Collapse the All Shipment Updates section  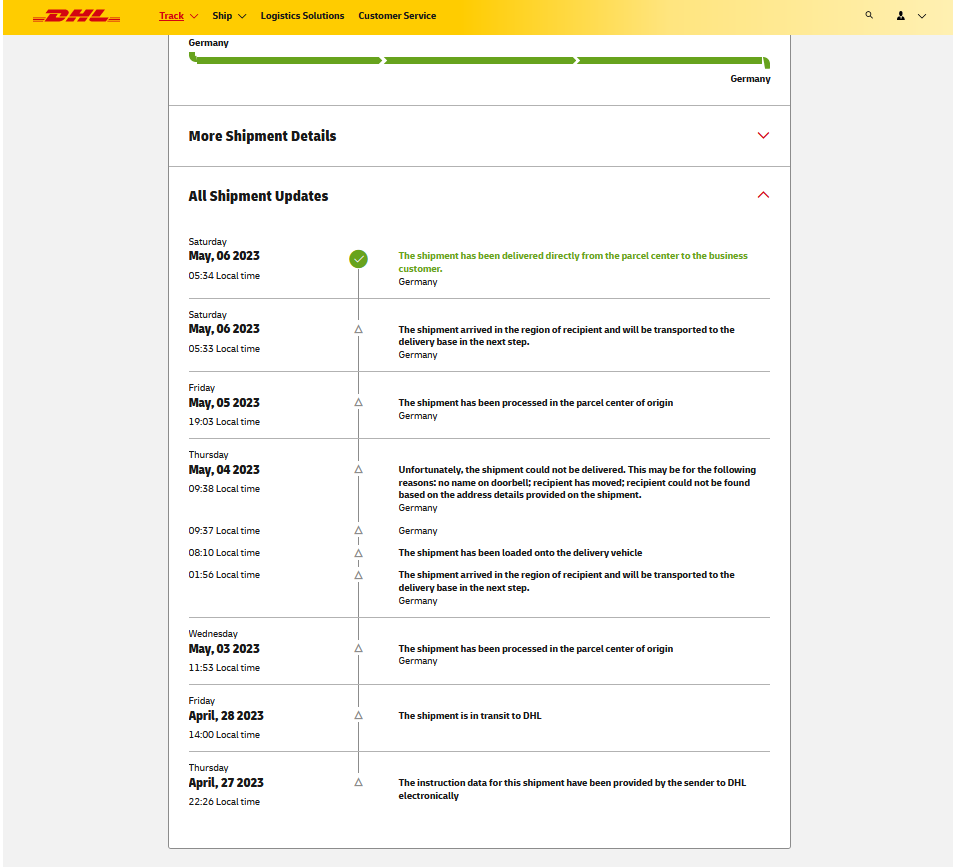[x=763, y=195]
